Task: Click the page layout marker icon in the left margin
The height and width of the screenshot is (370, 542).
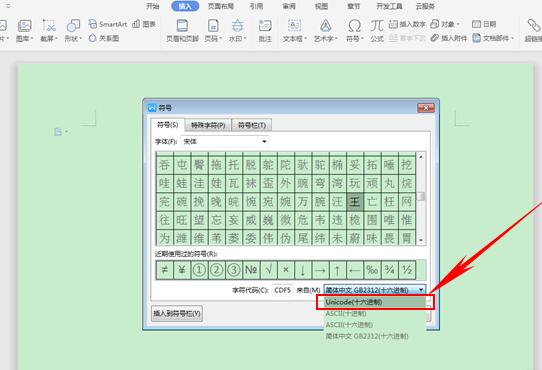Action: coord(58,131)
